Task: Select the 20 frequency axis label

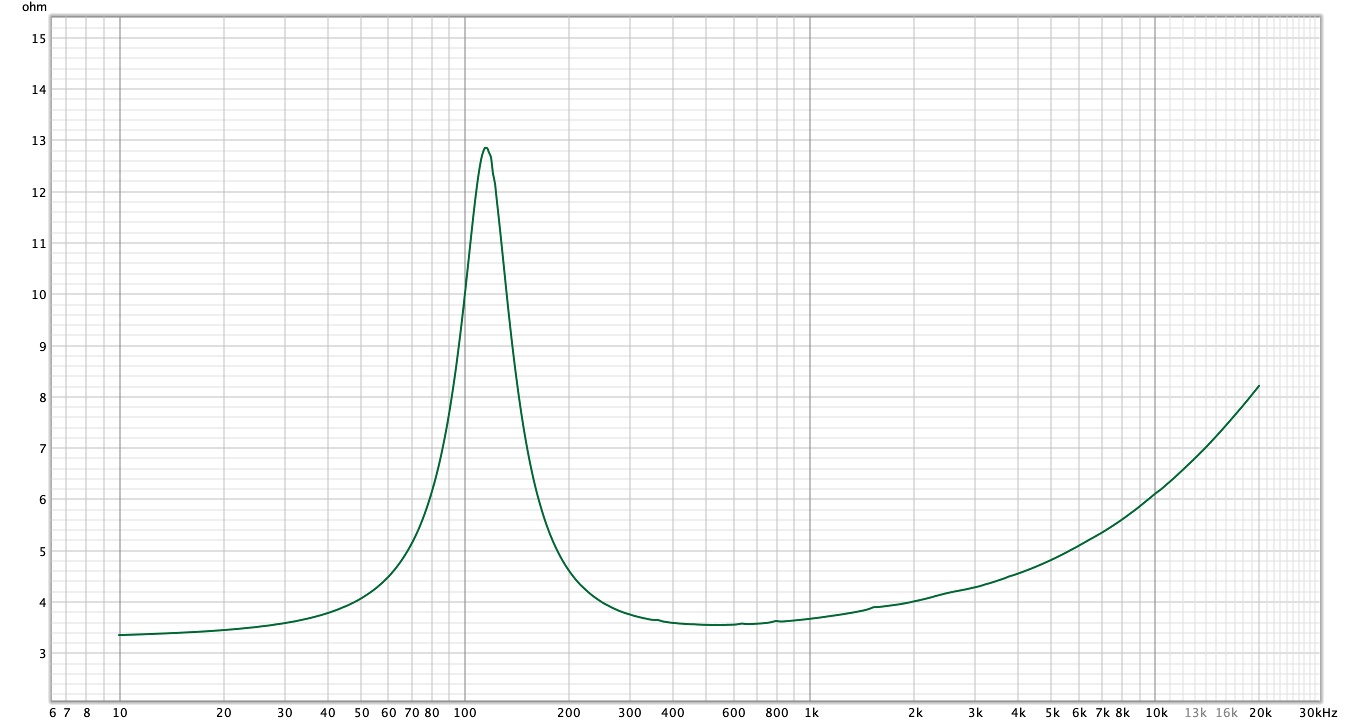Action: 224,713
